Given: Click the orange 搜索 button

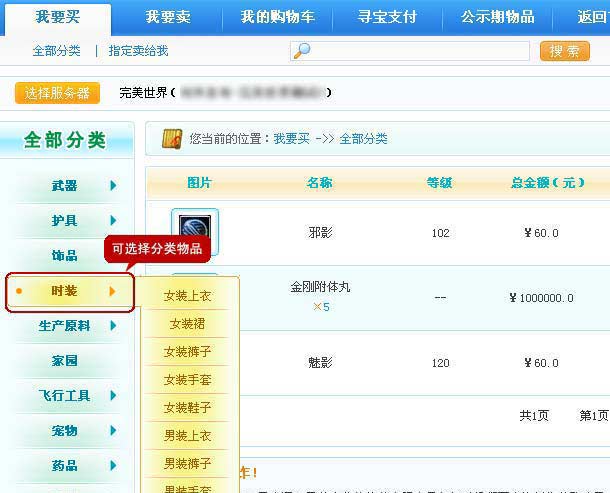Looking at the screenshot, I should (x=564, y=51).
